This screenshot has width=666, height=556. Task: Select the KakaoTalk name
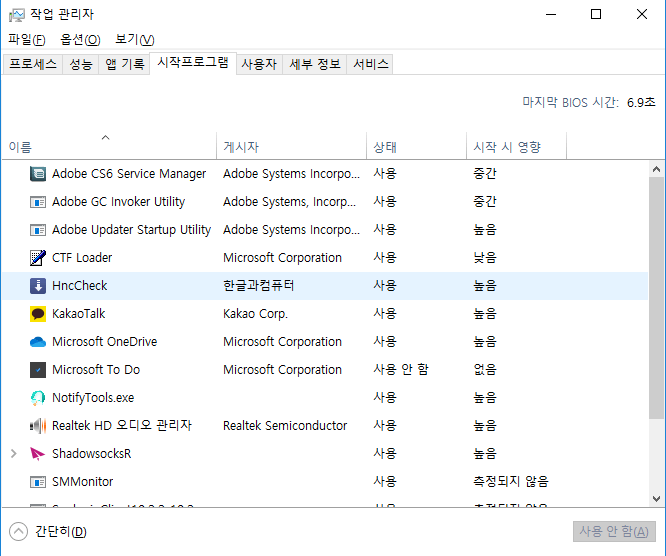pyautogui.click(x=79, y=314)
